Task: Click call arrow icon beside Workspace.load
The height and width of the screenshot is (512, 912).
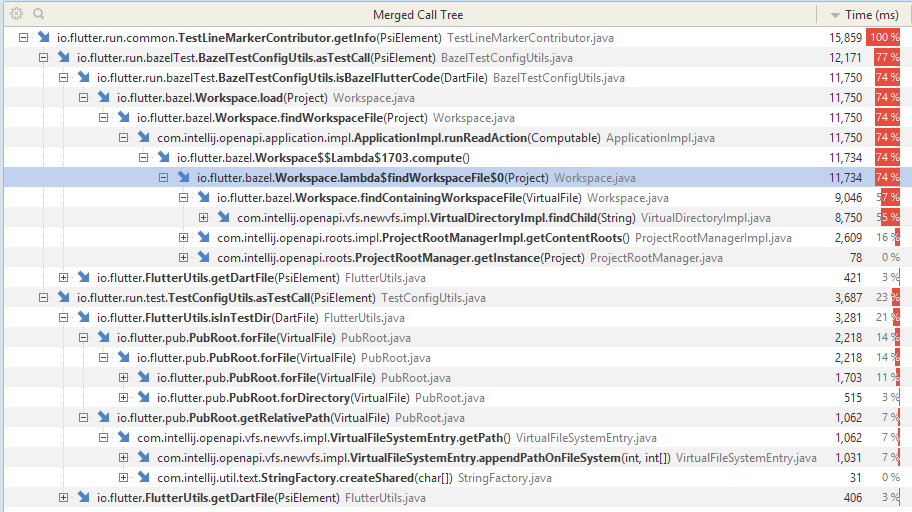Action: tap(104, 97)
